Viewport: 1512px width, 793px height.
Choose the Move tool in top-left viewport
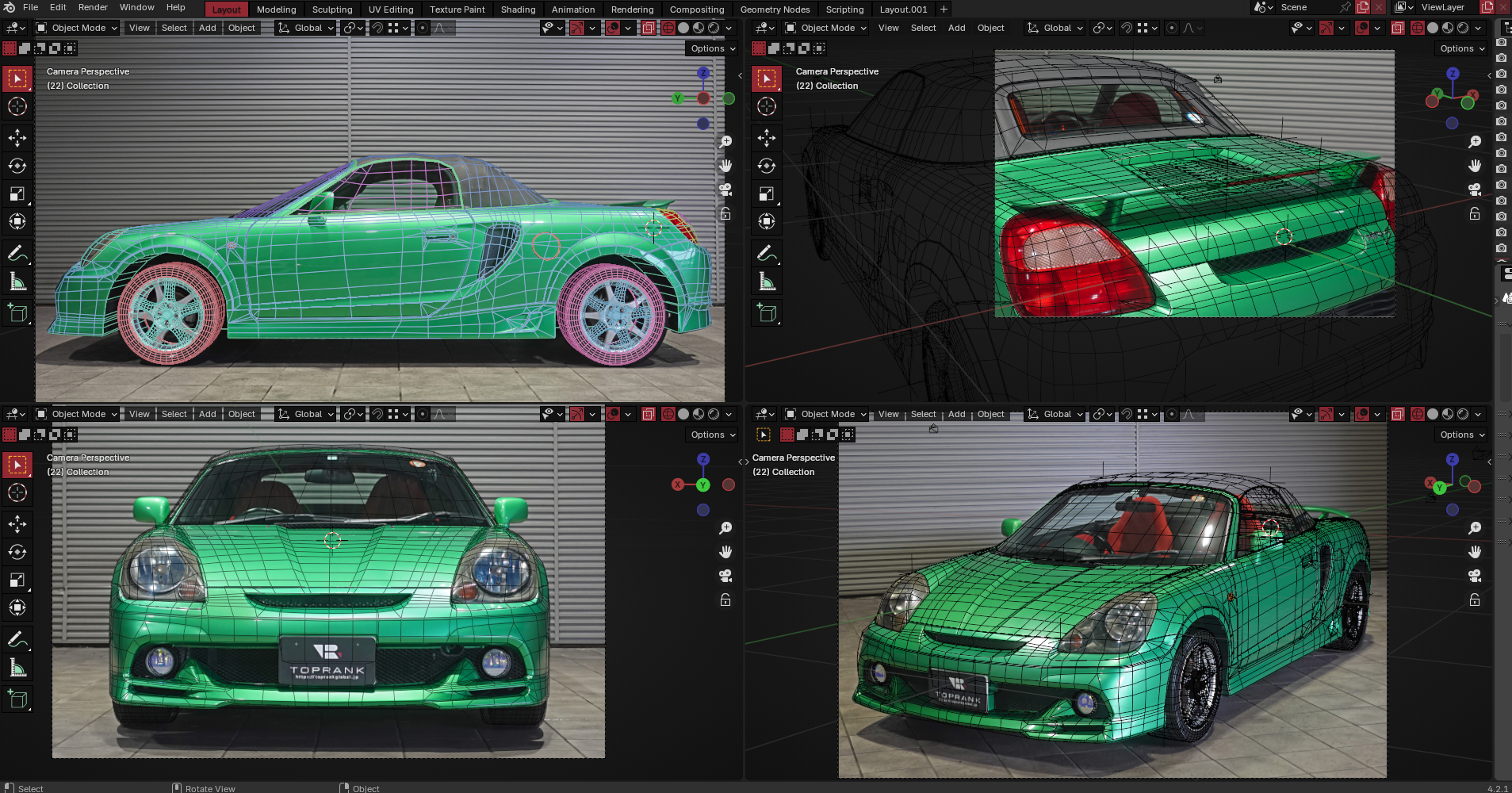[x=17, y=138]
